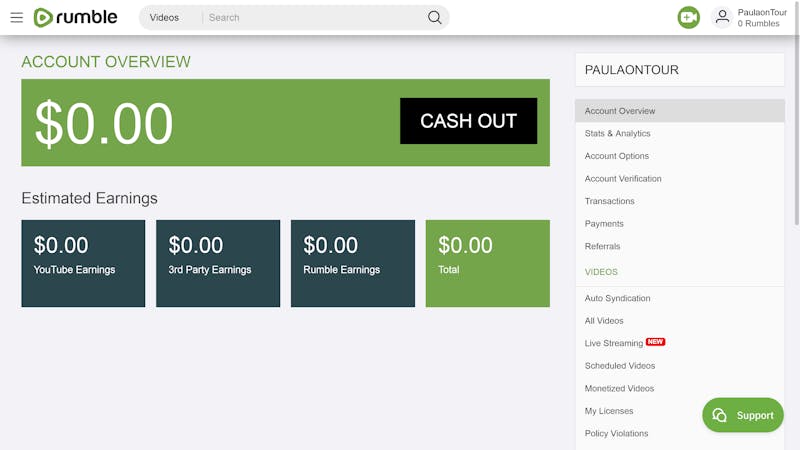Open the hamburger main menu
The height and width of the screenshot is (450, 800).
[16, 17]
